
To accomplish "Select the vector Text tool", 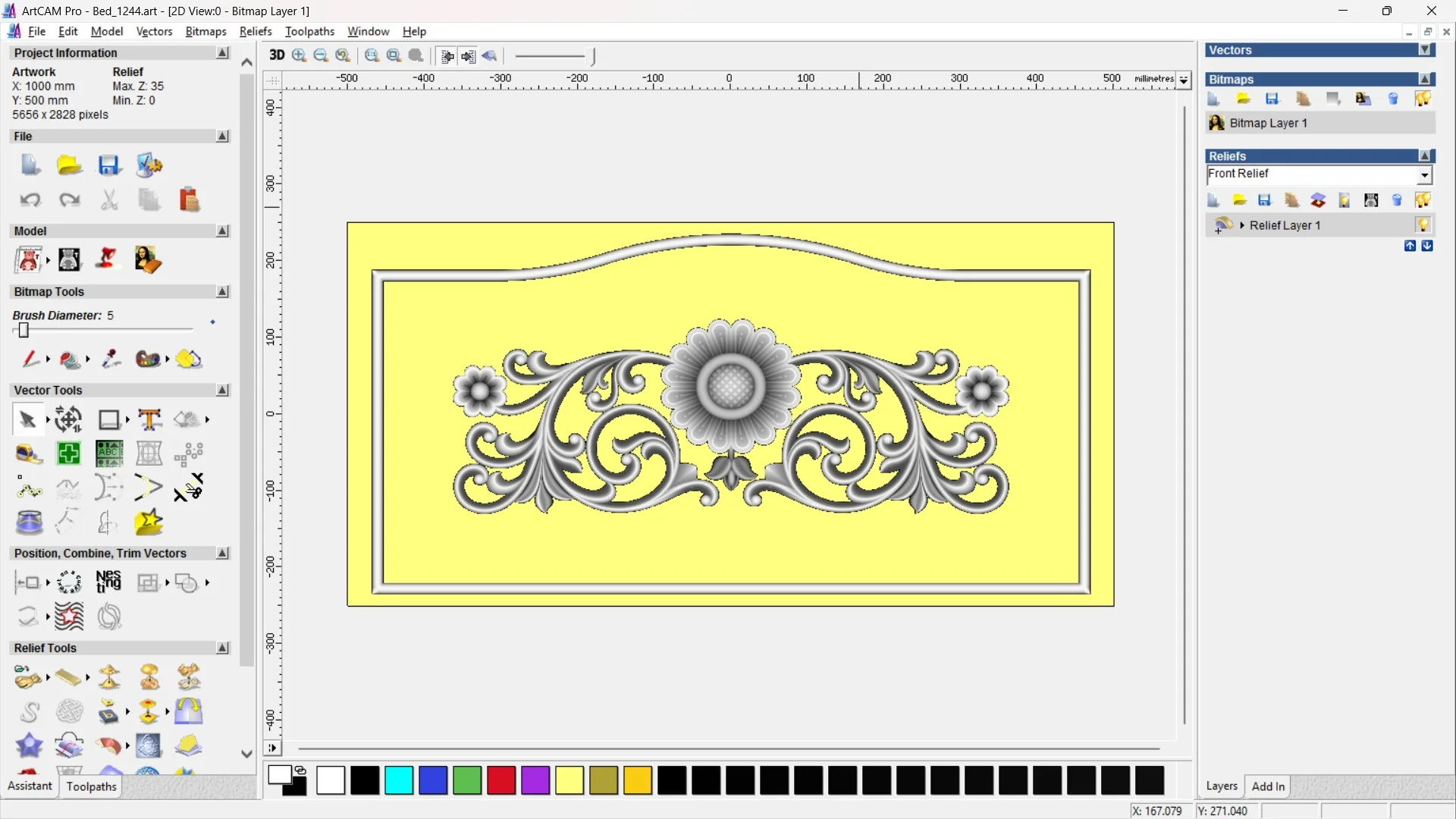I will click(x=149, y=419).
